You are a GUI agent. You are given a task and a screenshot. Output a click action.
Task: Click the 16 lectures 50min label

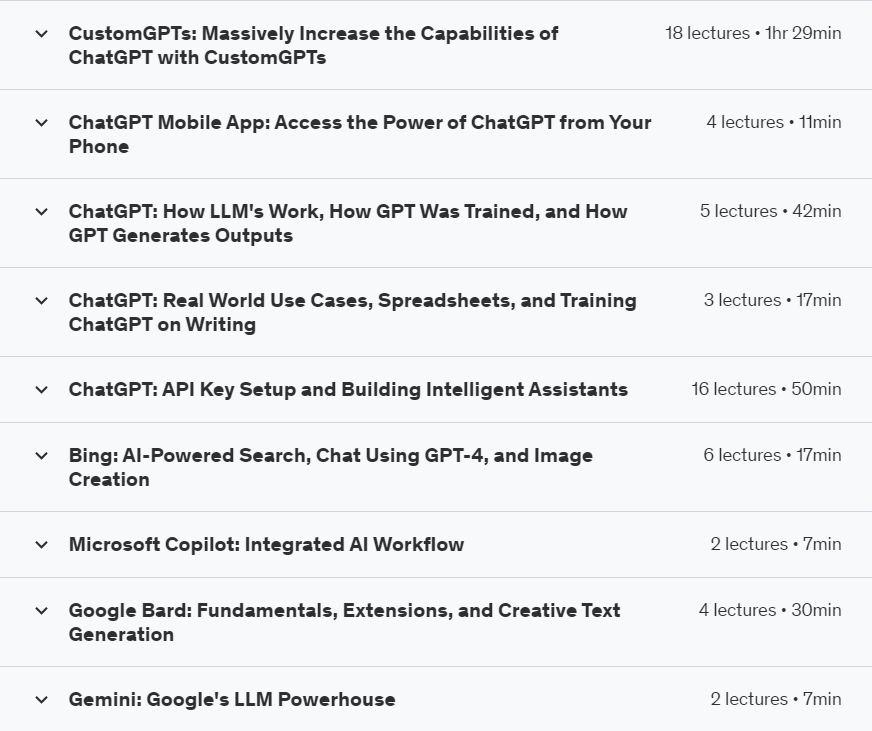tap(766, 389)
